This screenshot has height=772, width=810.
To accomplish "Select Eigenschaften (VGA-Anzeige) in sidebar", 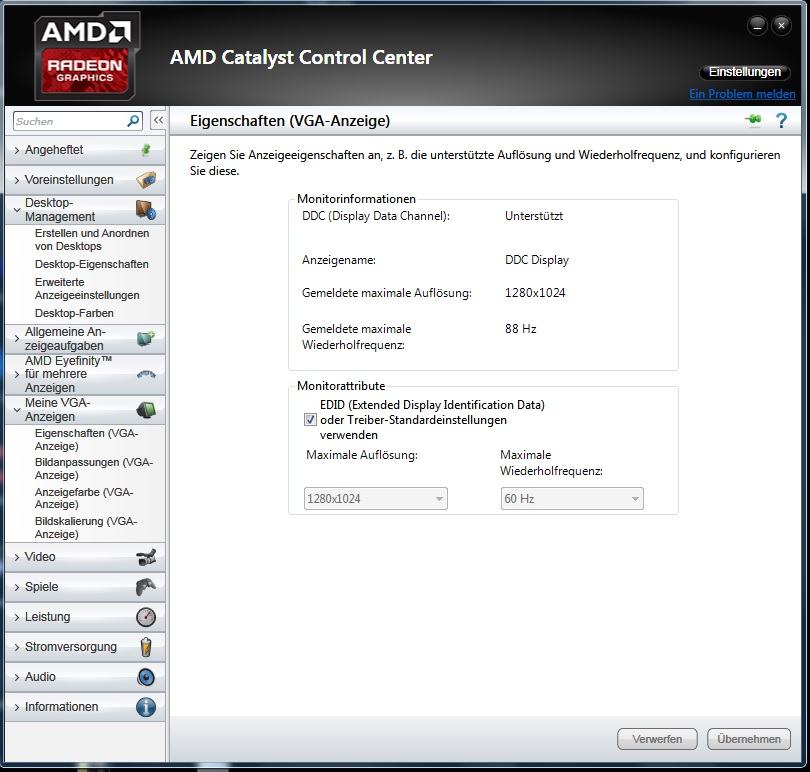I will (x=86, y=440).
